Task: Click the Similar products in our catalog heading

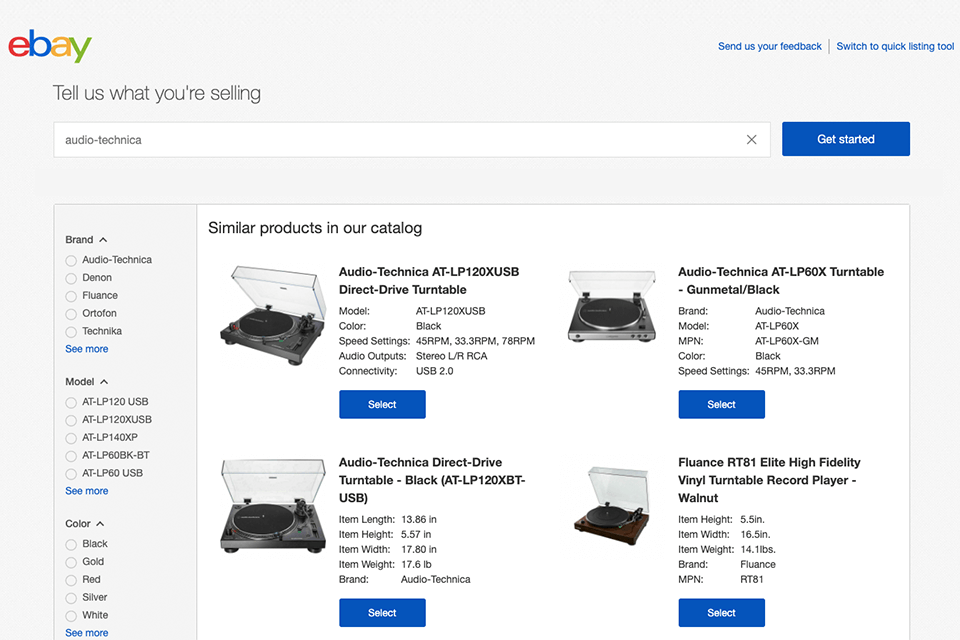Action: [x=315, y=228]
